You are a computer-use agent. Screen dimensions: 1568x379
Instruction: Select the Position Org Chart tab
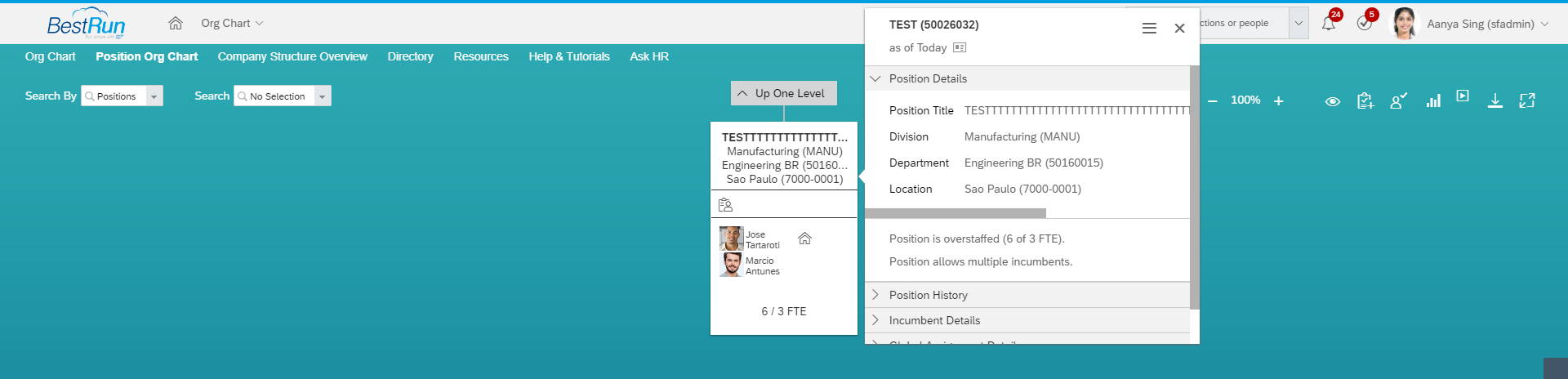147,56
